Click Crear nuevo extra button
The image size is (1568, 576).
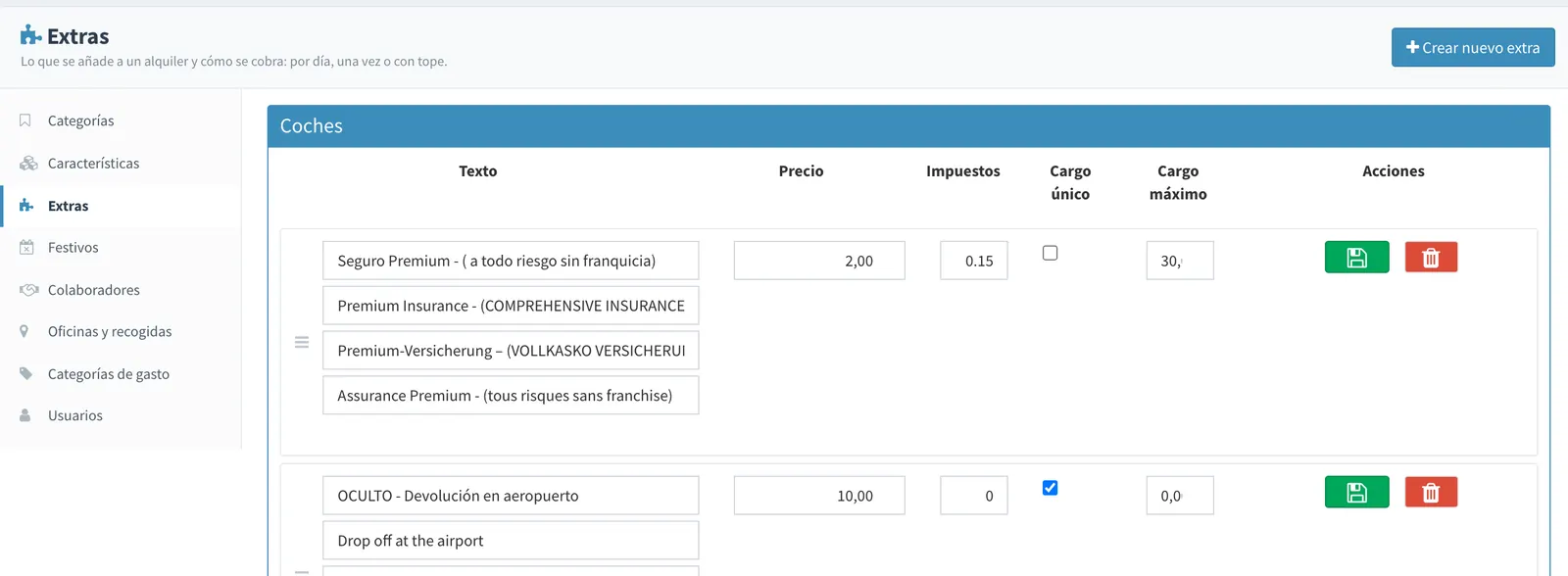[x=1473, y=47]
